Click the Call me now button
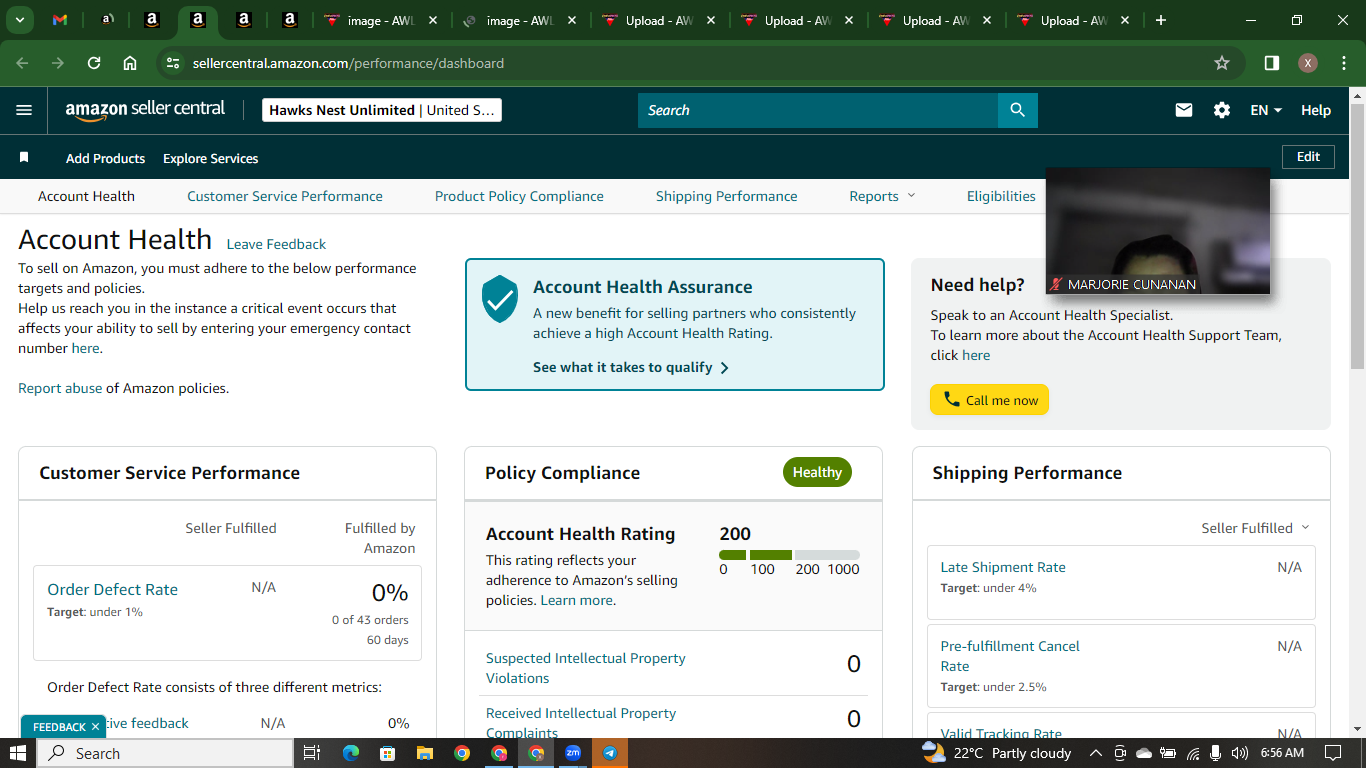 pos(989,400)
